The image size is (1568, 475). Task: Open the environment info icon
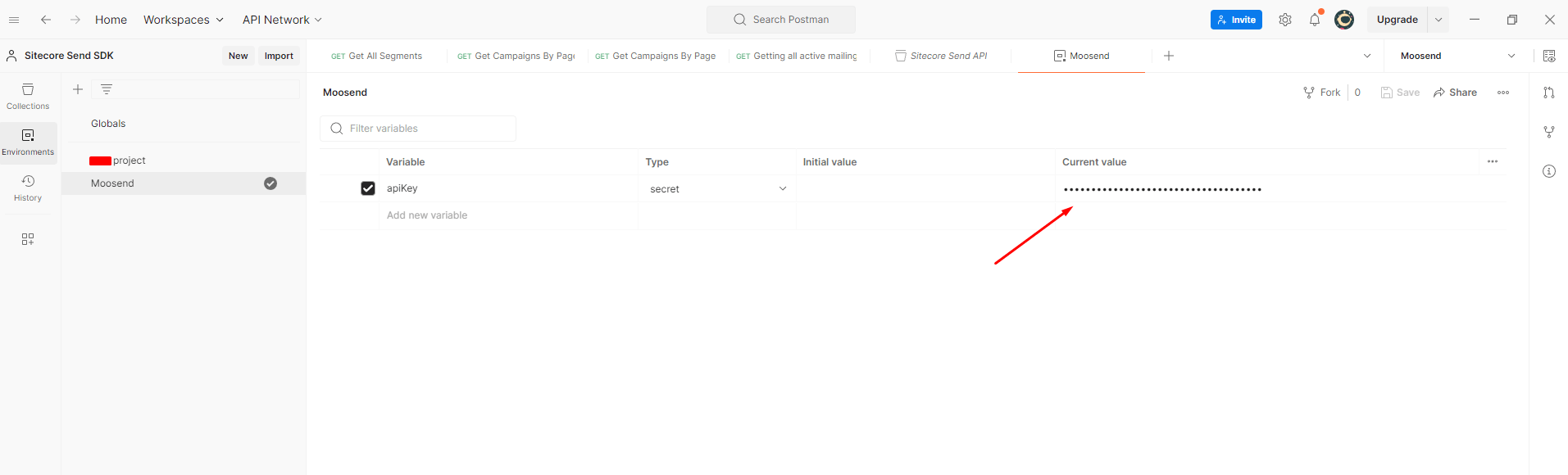click(x=1549, y=171)
